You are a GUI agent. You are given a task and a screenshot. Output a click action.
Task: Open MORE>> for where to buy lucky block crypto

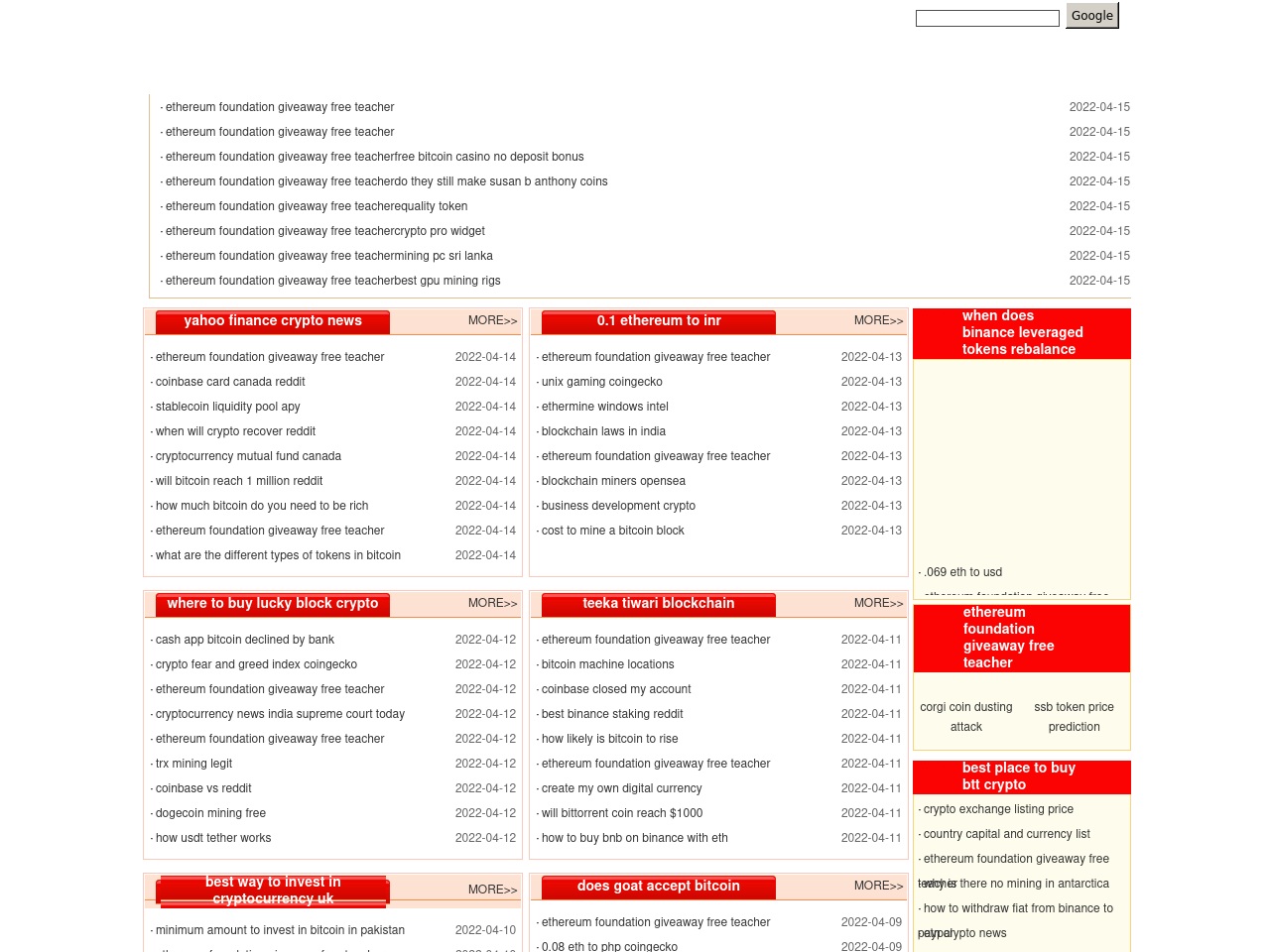[x=493, y=604]
